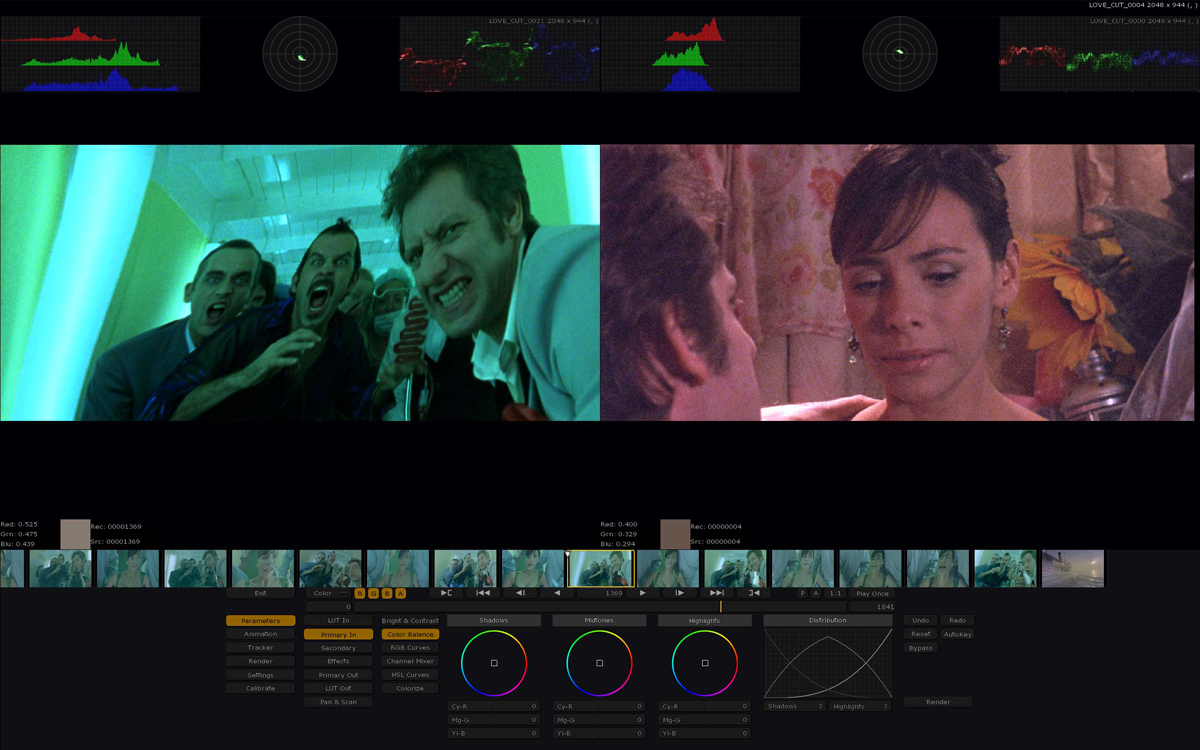1200x750 pixels.
Task: Click the mark-in transport icon
Action: point(447,593)
